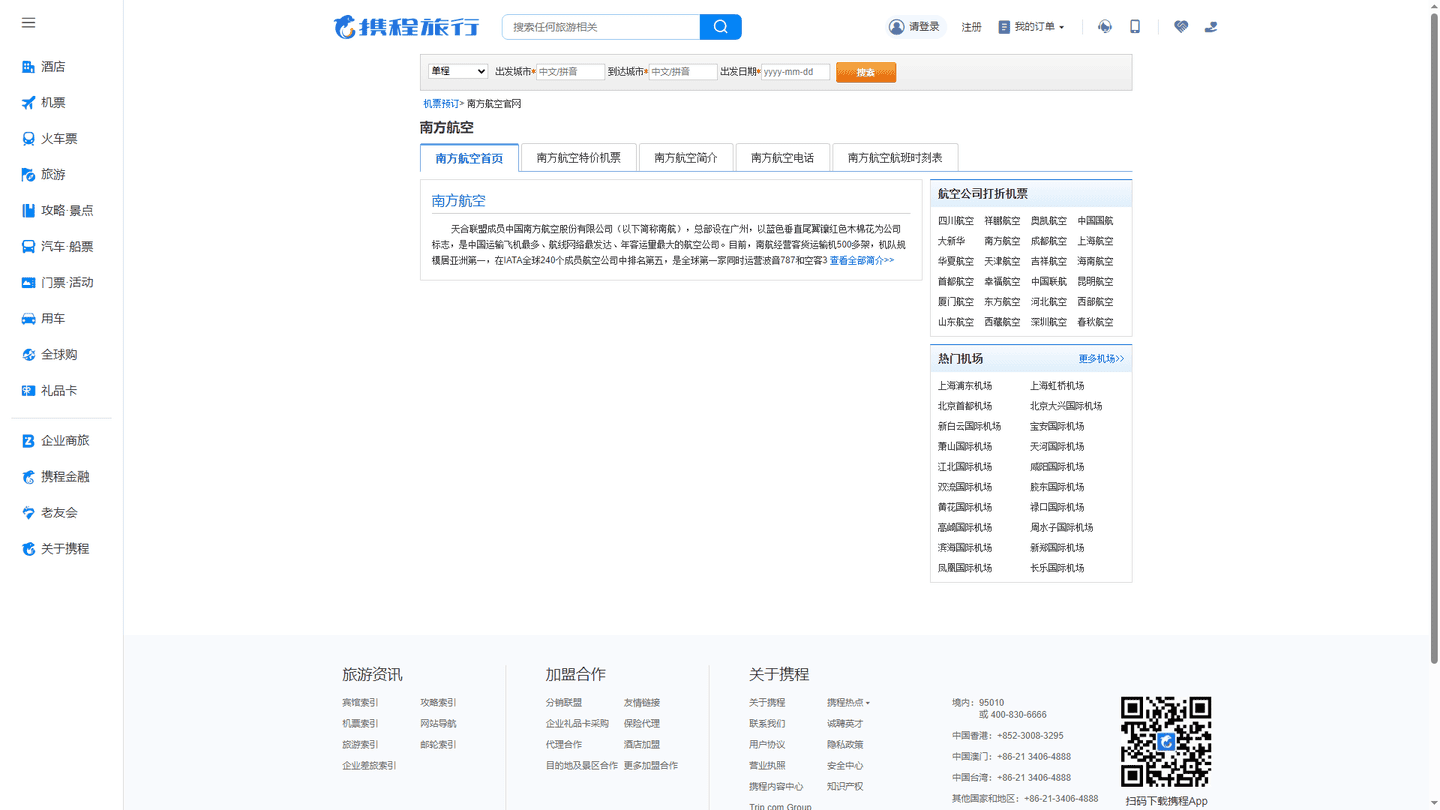The width and height of the screenshot is (1440, 810).
Task: Click the 出发日期 date field
Action: (x=795, y=72)
